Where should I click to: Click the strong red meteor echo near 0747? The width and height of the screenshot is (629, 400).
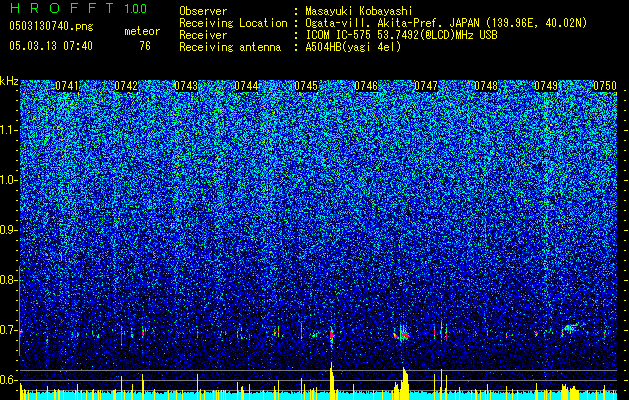coord(402,335)
